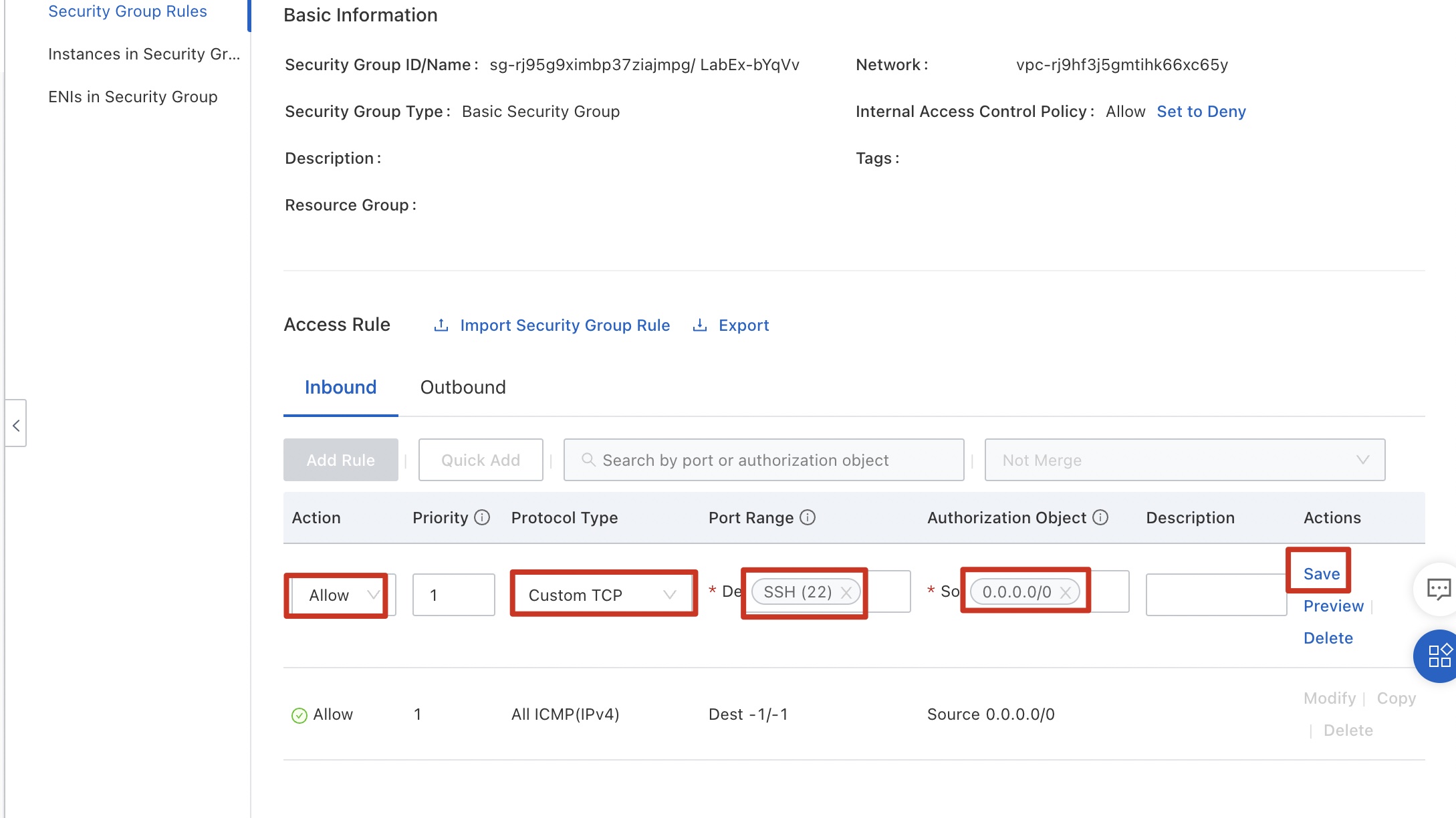Click the source input after 0.0.0.0/0 tag
Screen dimensions: 1456x818
click(1109, 592)
